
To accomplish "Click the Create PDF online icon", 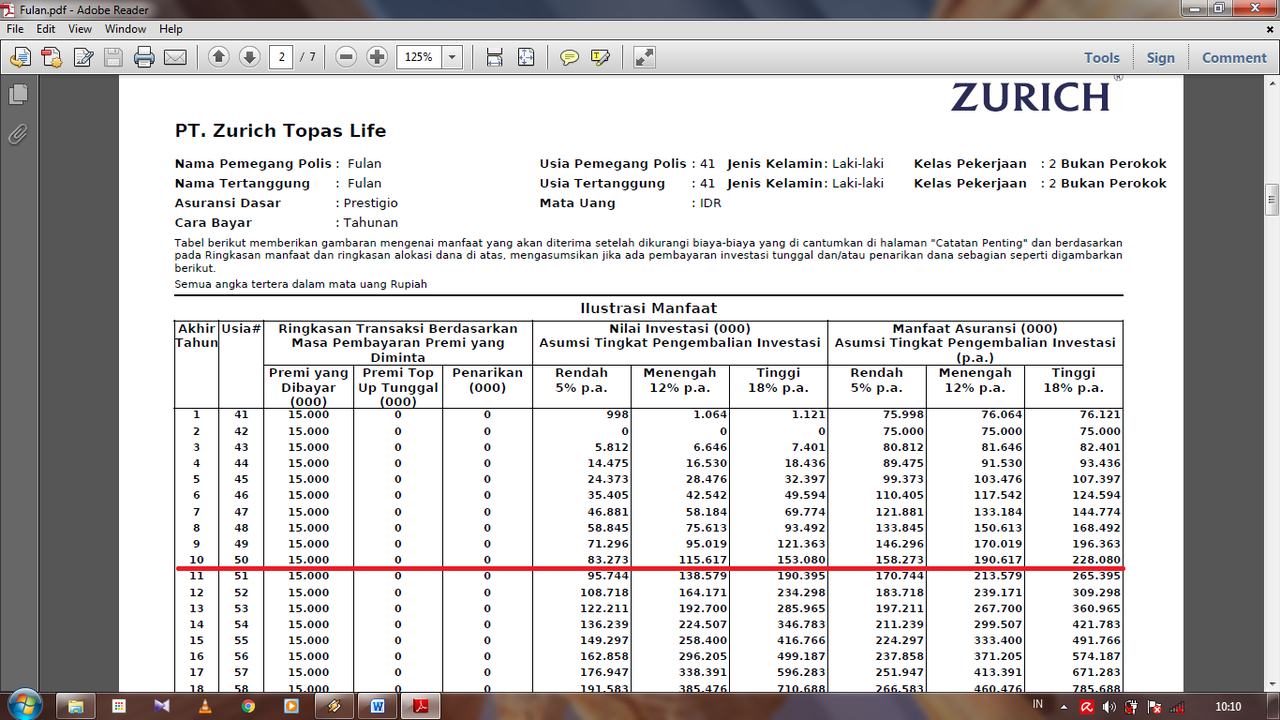I will click(51, 57).
